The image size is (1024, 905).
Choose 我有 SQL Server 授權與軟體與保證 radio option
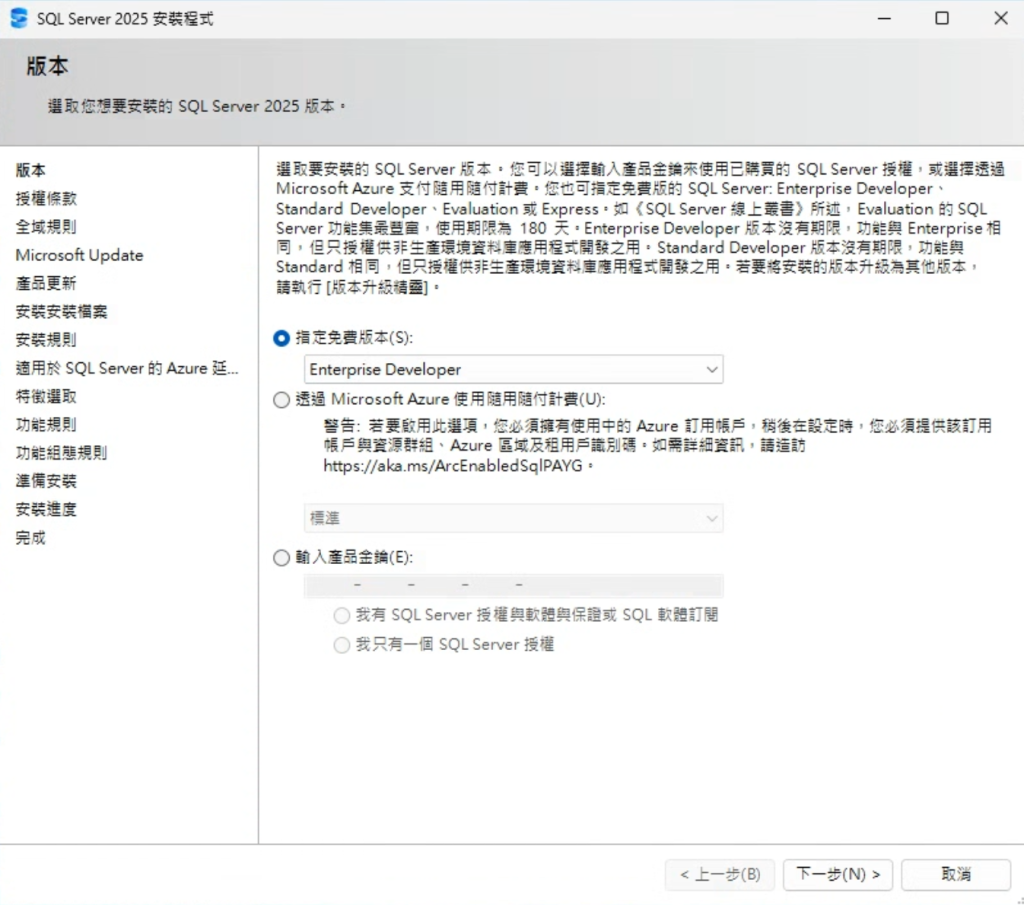(x=342, y=615)
